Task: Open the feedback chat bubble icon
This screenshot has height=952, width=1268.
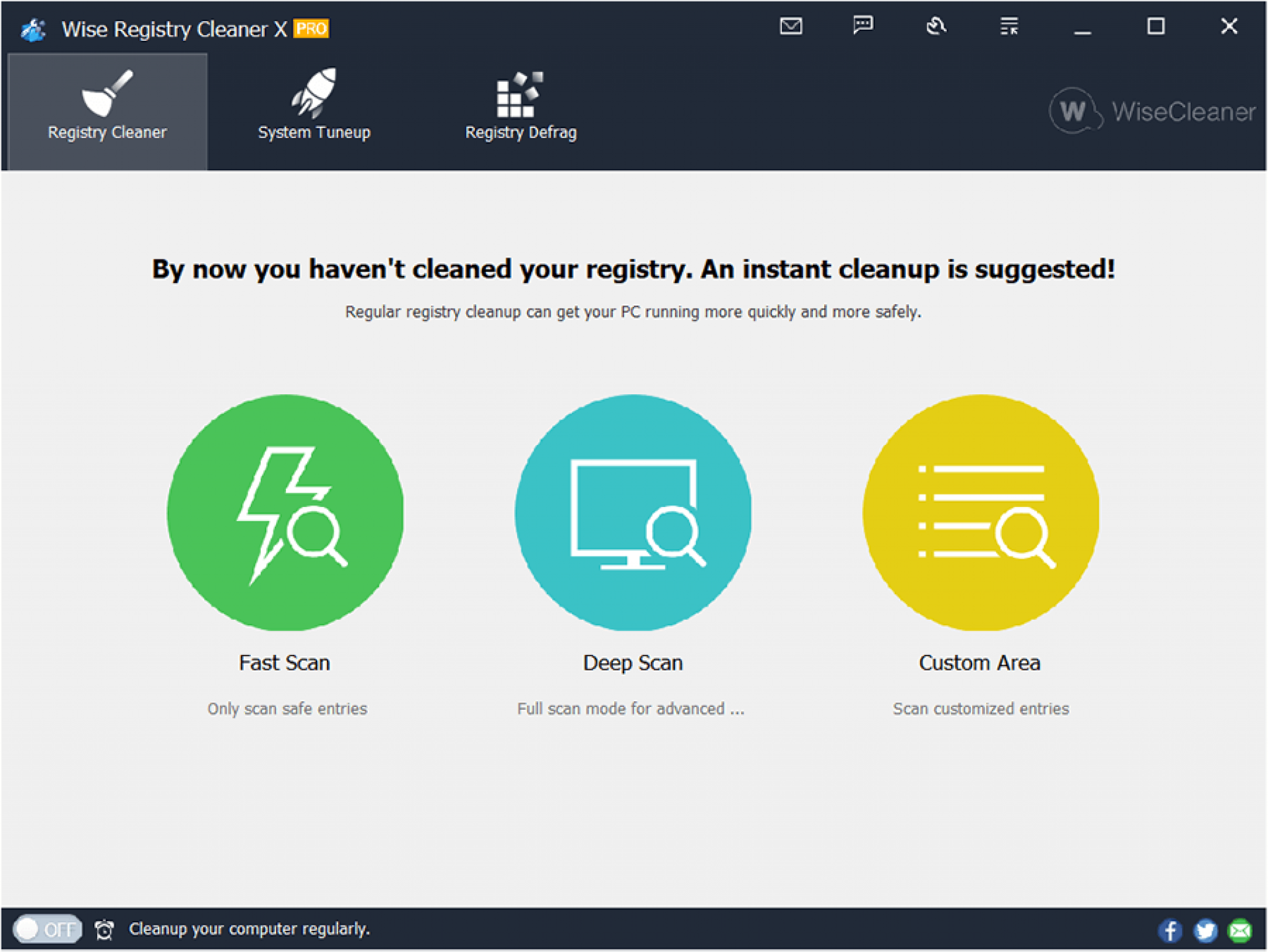Action: [863, 26]
